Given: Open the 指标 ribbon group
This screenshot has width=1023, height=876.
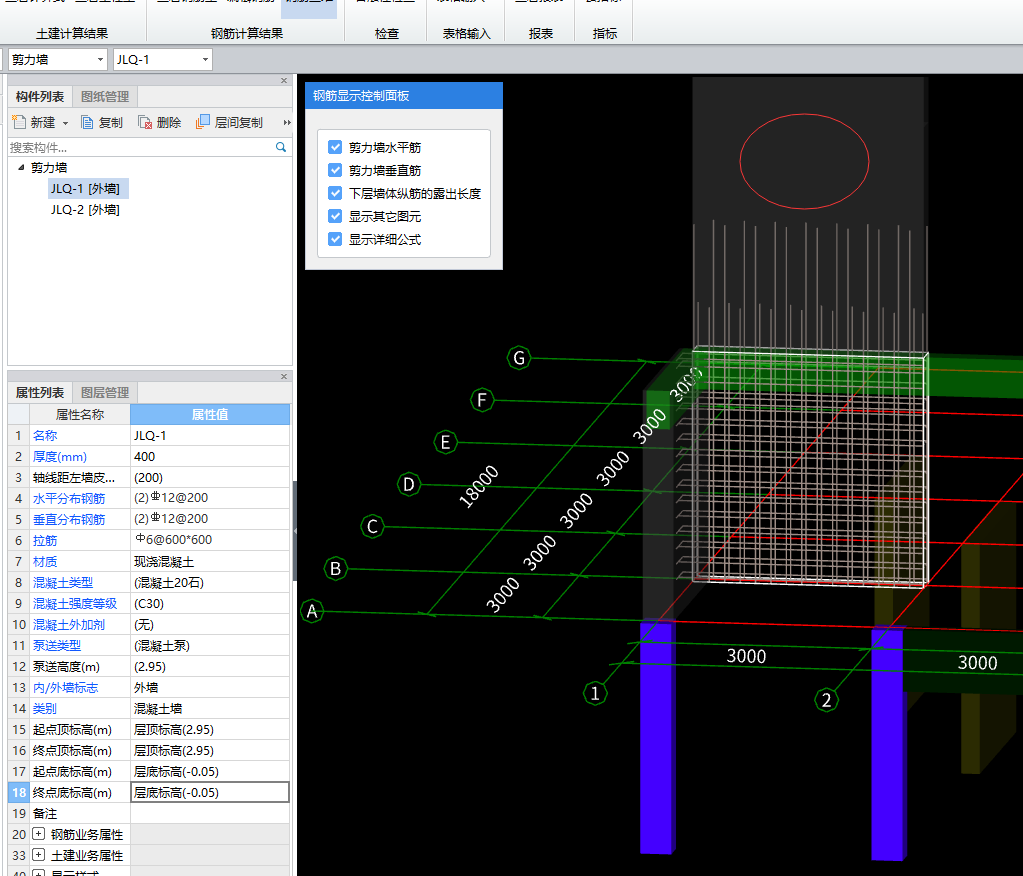Looking at the screenshot, I should (x=604, y=33).
